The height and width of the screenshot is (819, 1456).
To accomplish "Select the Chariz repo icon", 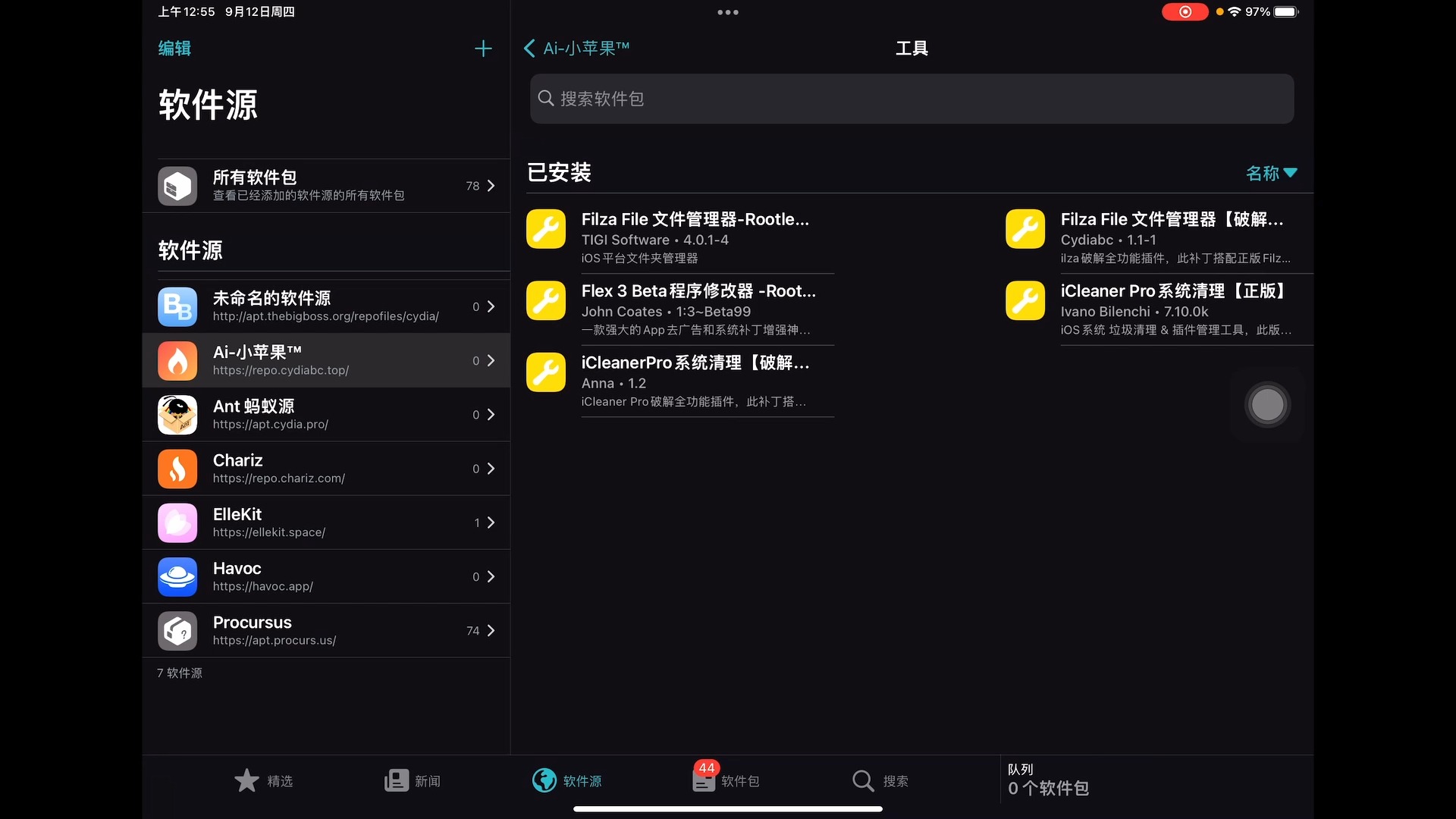I will pos(177,469).
